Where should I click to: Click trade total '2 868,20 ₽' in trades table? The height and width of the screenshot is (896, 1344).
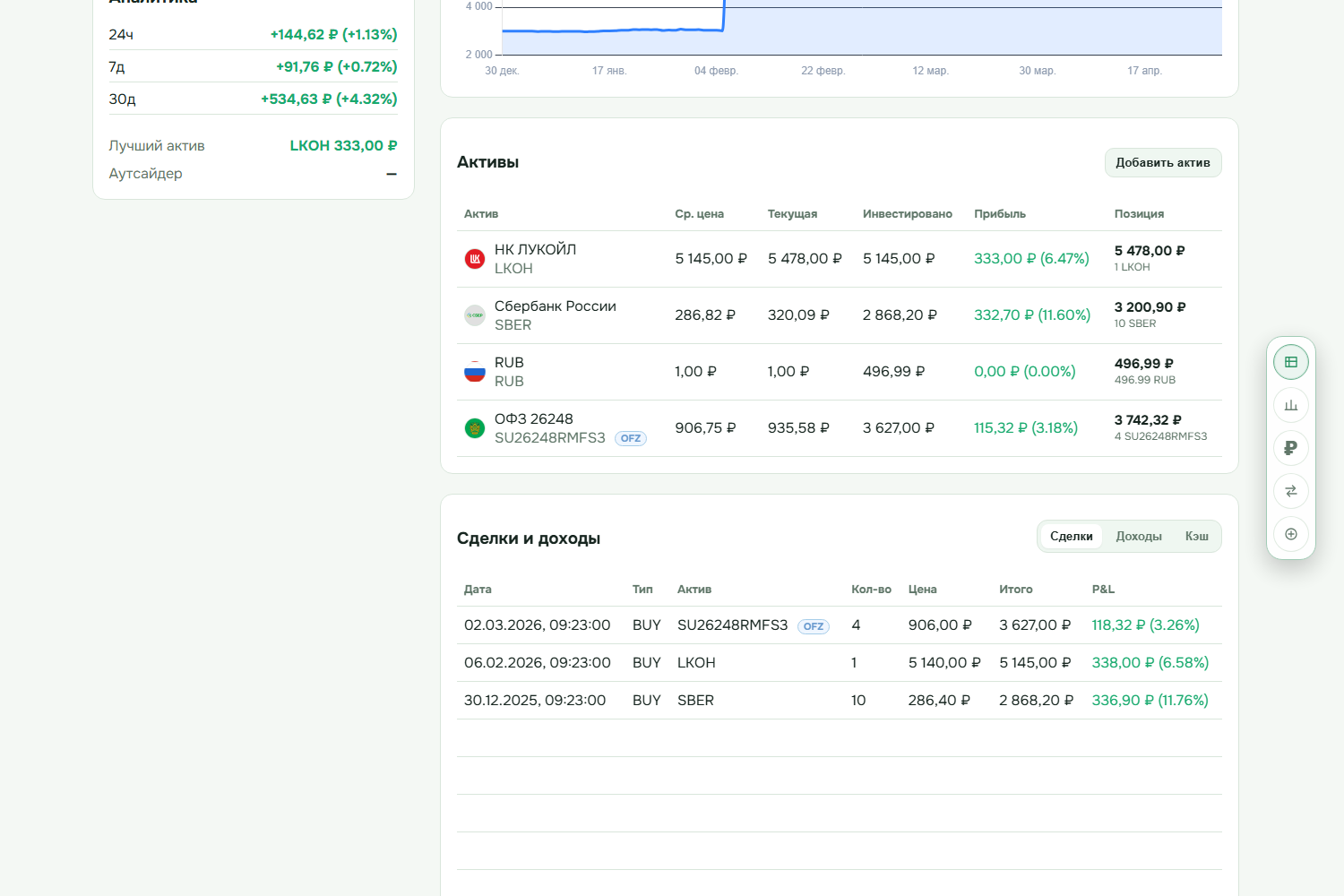1036,700
